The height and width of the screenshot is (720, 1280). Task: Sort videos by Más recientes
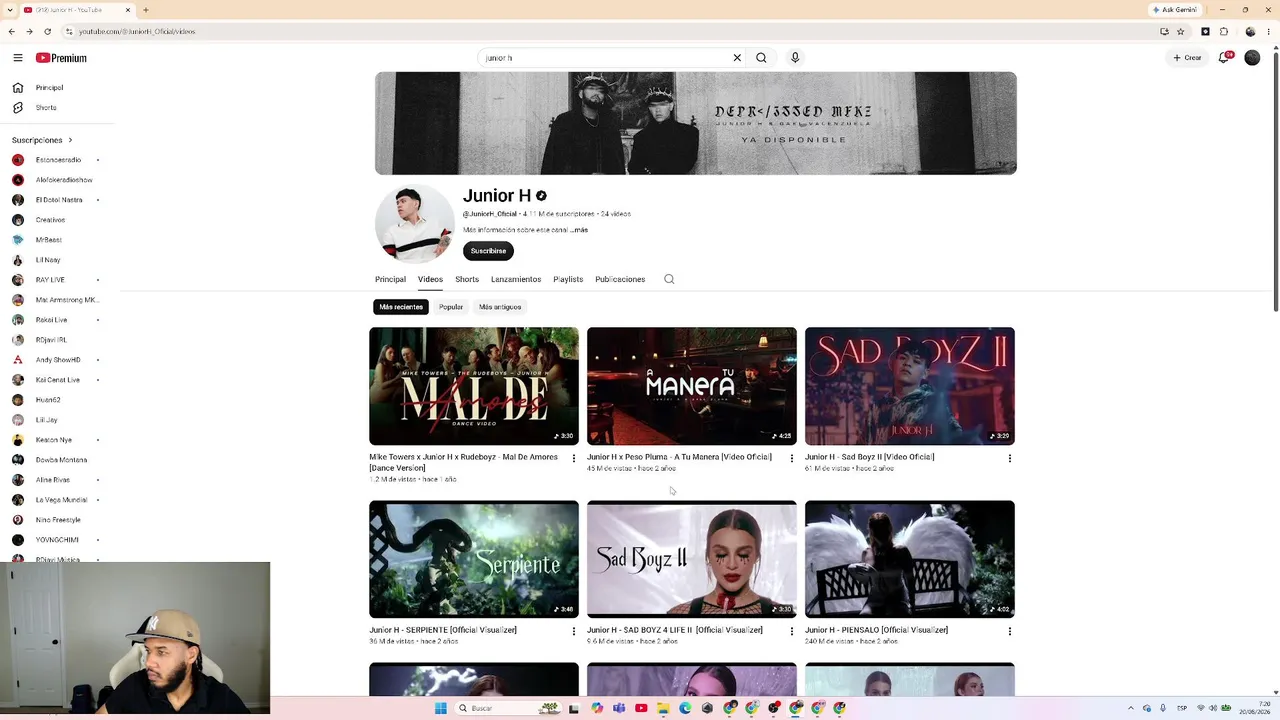click(401, 307)
